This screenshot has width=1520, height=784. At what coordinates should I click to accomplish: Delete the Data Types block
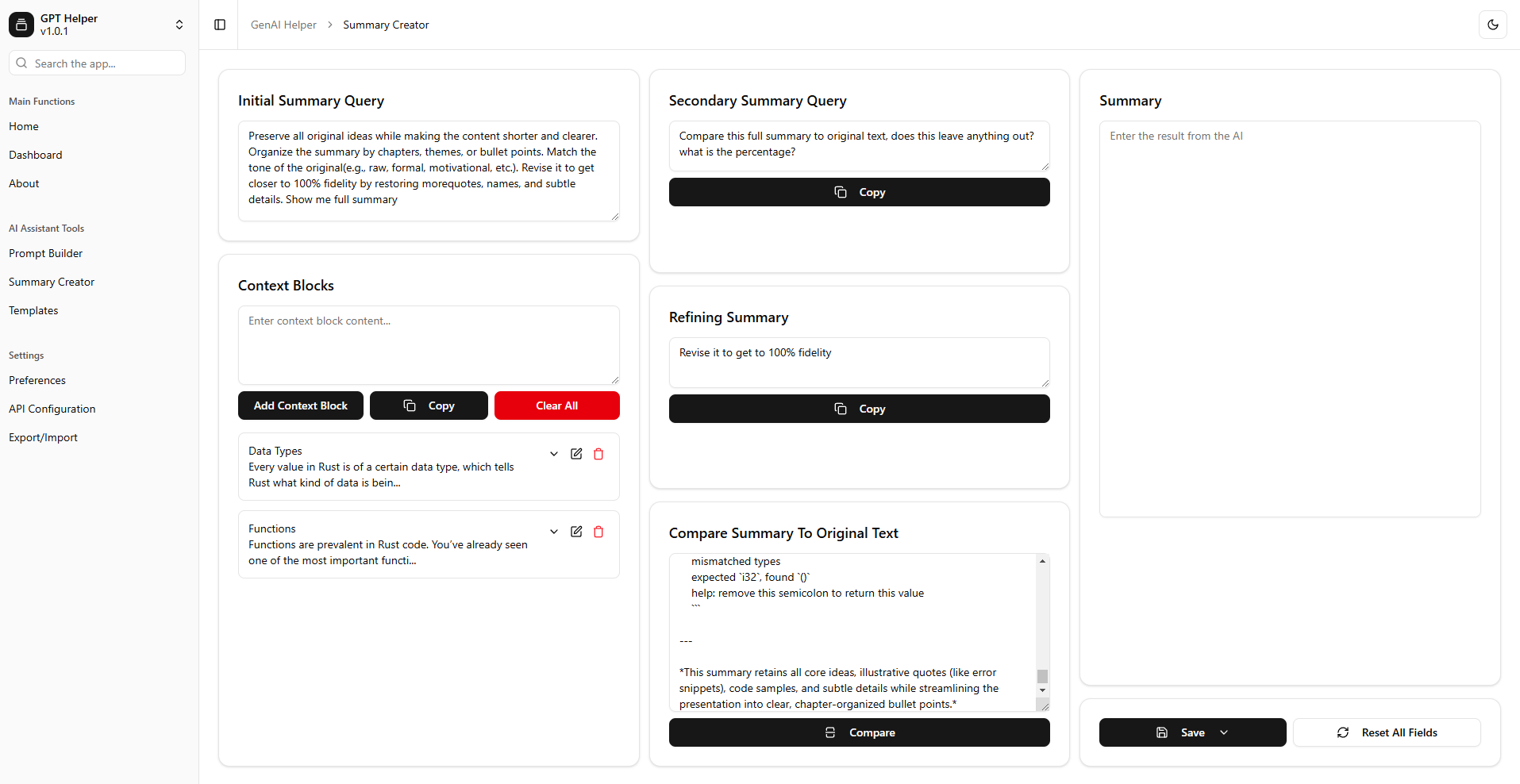pos(598,454)
